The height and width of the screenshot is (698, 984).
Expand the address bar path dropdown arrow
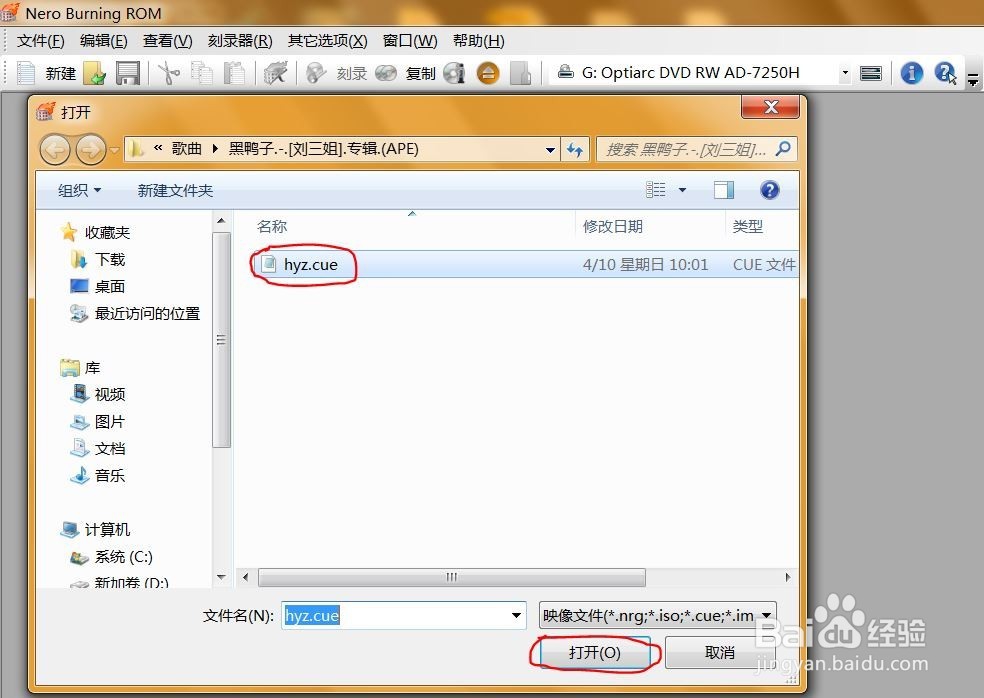point(550,150)
